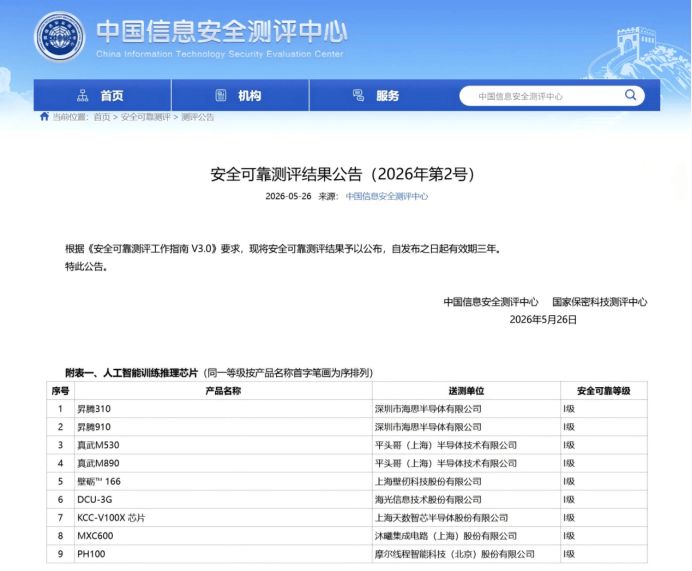Image resolution: width=692 pixels, height=571 pixels.
Task: Open the source link 中国信息安全测评中心
Action: 387,196
